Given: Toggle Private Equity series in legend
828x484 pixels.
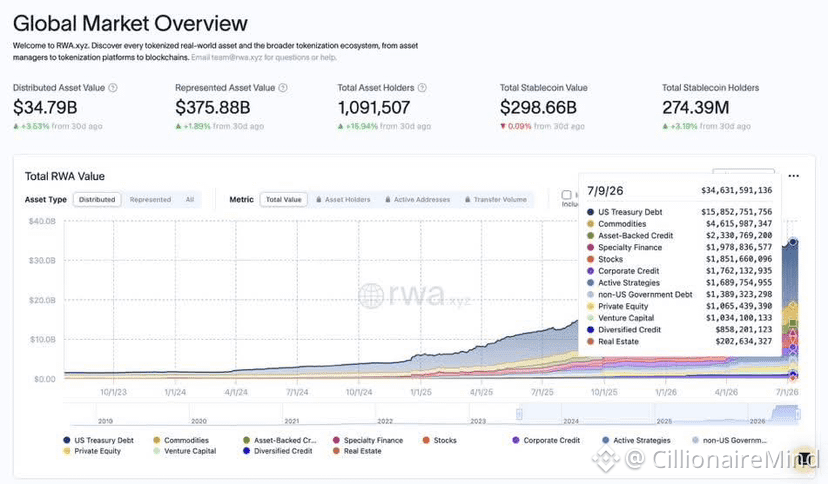Looking at the screenshot, I should pos(92,451).
